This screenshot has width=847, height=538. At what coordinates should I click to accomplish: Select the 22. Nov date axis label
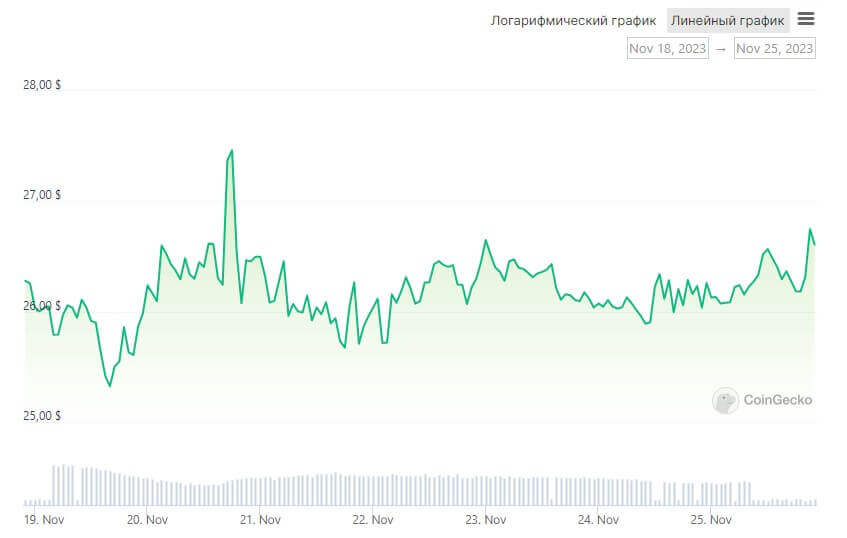coord(371,520)
